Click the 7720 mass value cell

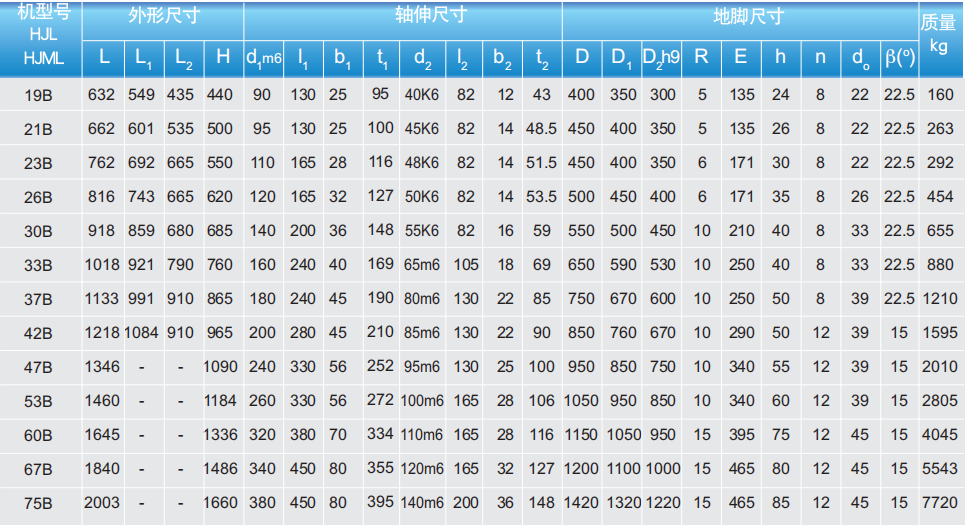tap(940, 503)
